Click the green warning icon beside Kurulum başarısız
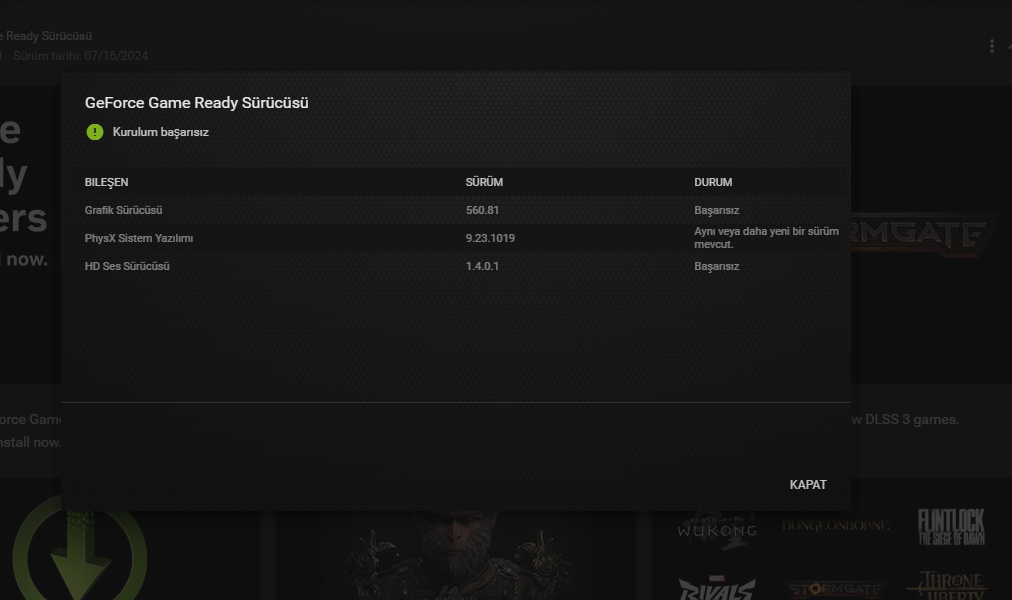The width and height of the screenshot is (1012, 600). (x=95, y=132)
